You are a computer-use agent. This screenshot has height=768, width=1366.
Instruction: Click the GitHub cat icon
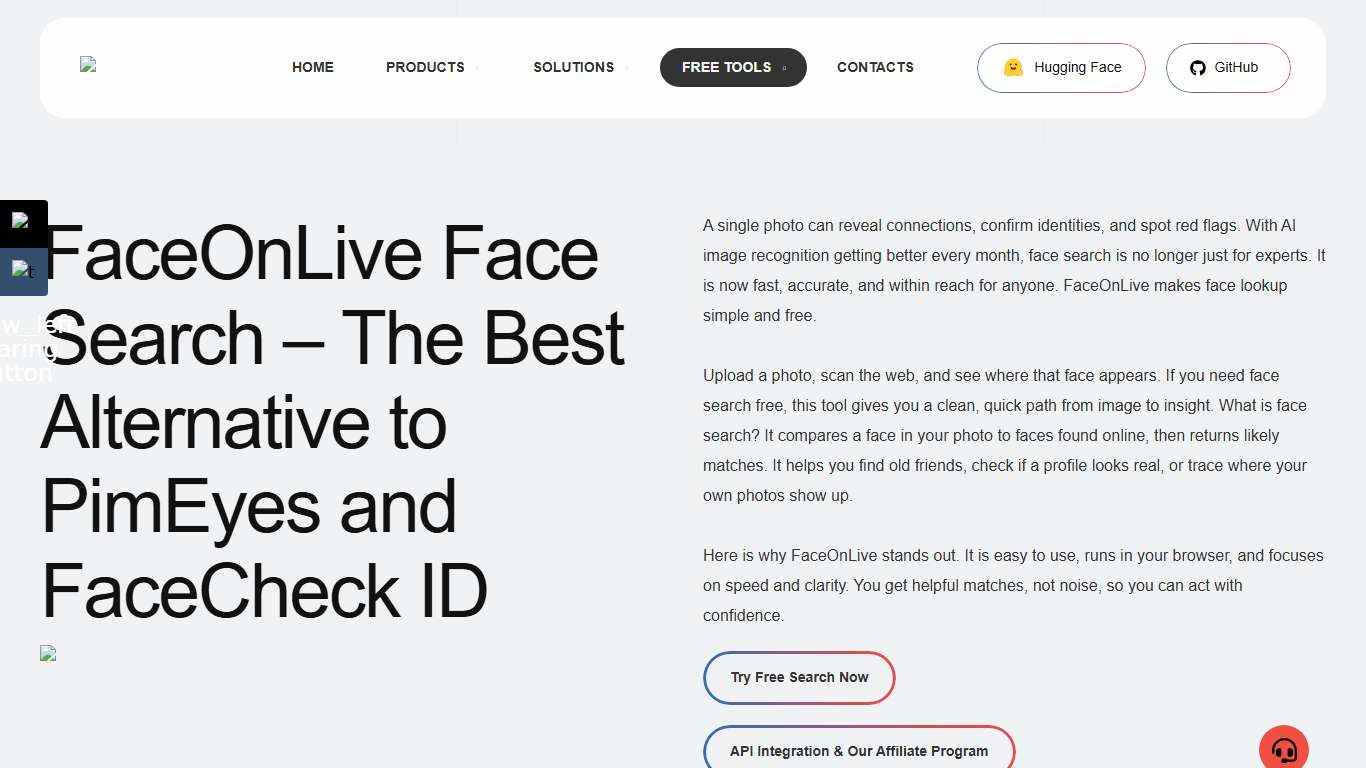1198,67
